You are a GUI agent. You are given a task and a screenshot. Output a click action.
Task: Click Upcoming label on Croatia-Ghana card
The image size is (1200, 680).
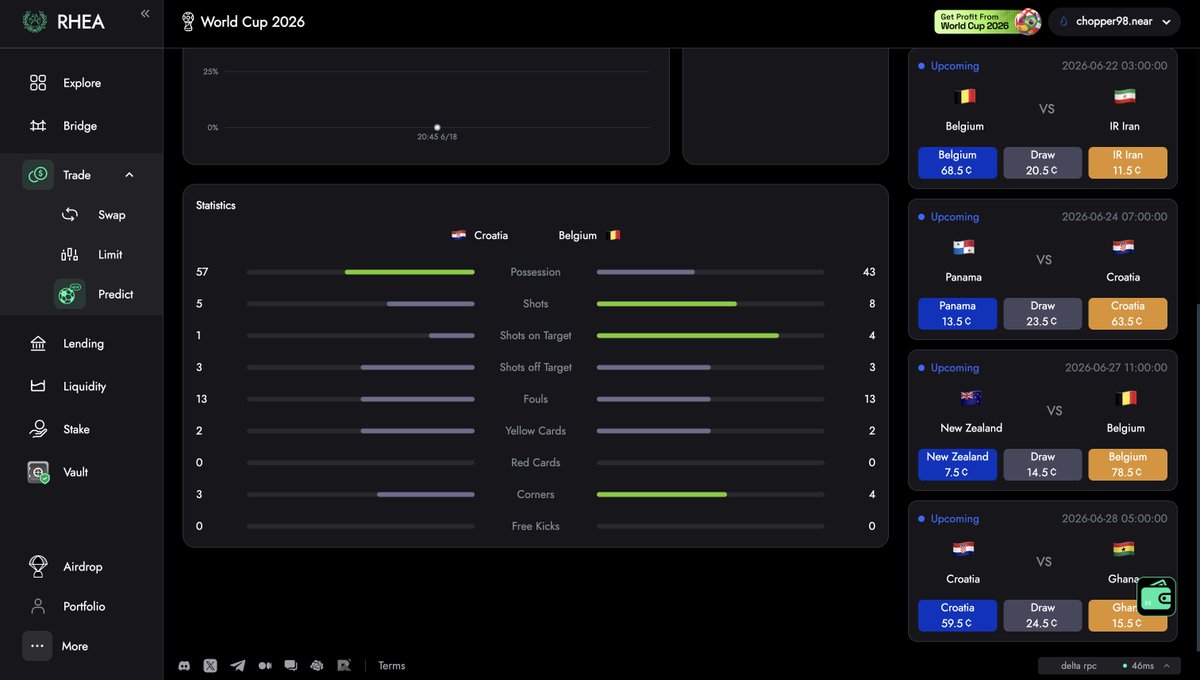click(955, 519)
